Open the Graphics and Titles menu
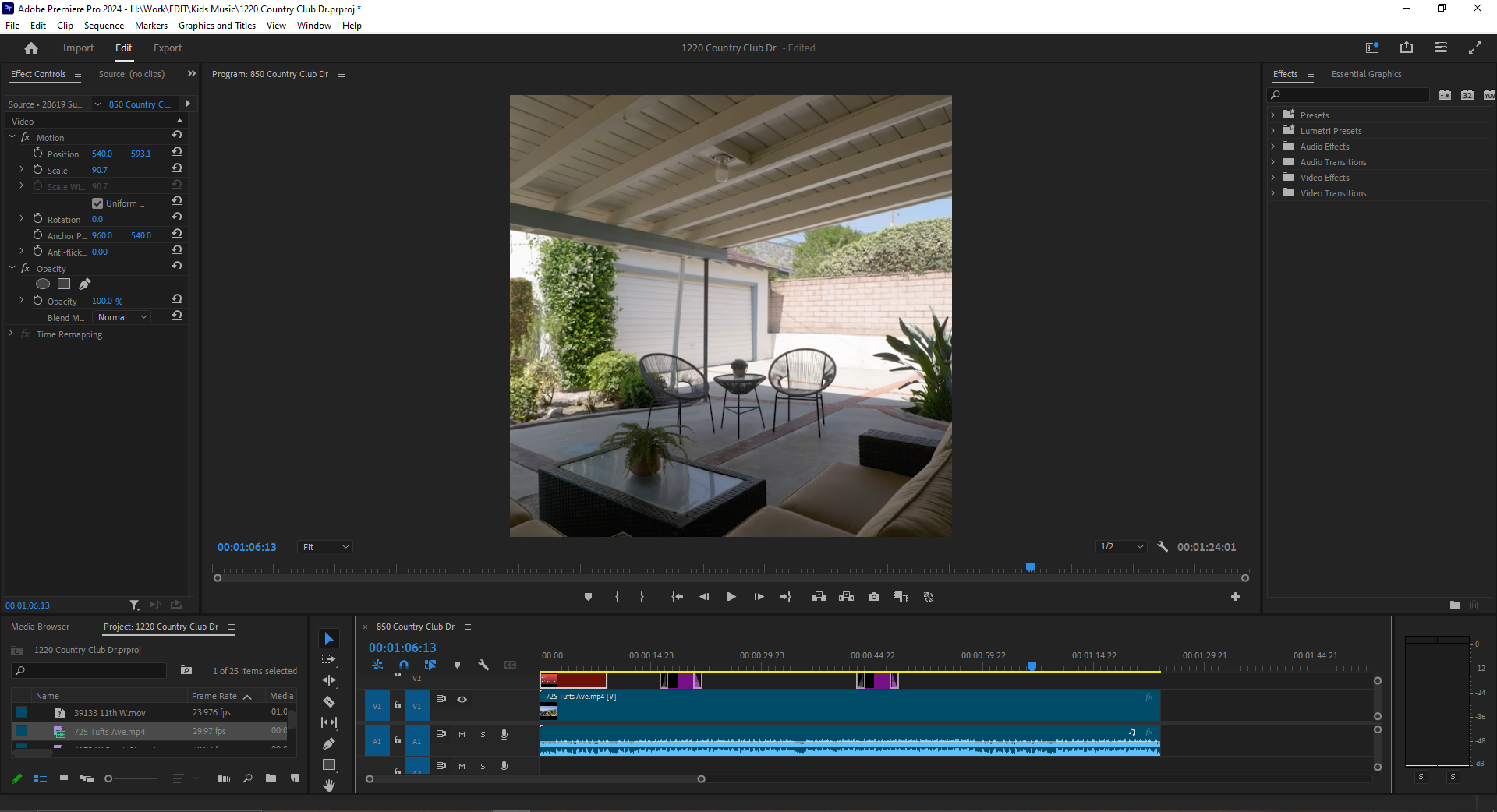 pyautogui.click(x=217, y=26)
